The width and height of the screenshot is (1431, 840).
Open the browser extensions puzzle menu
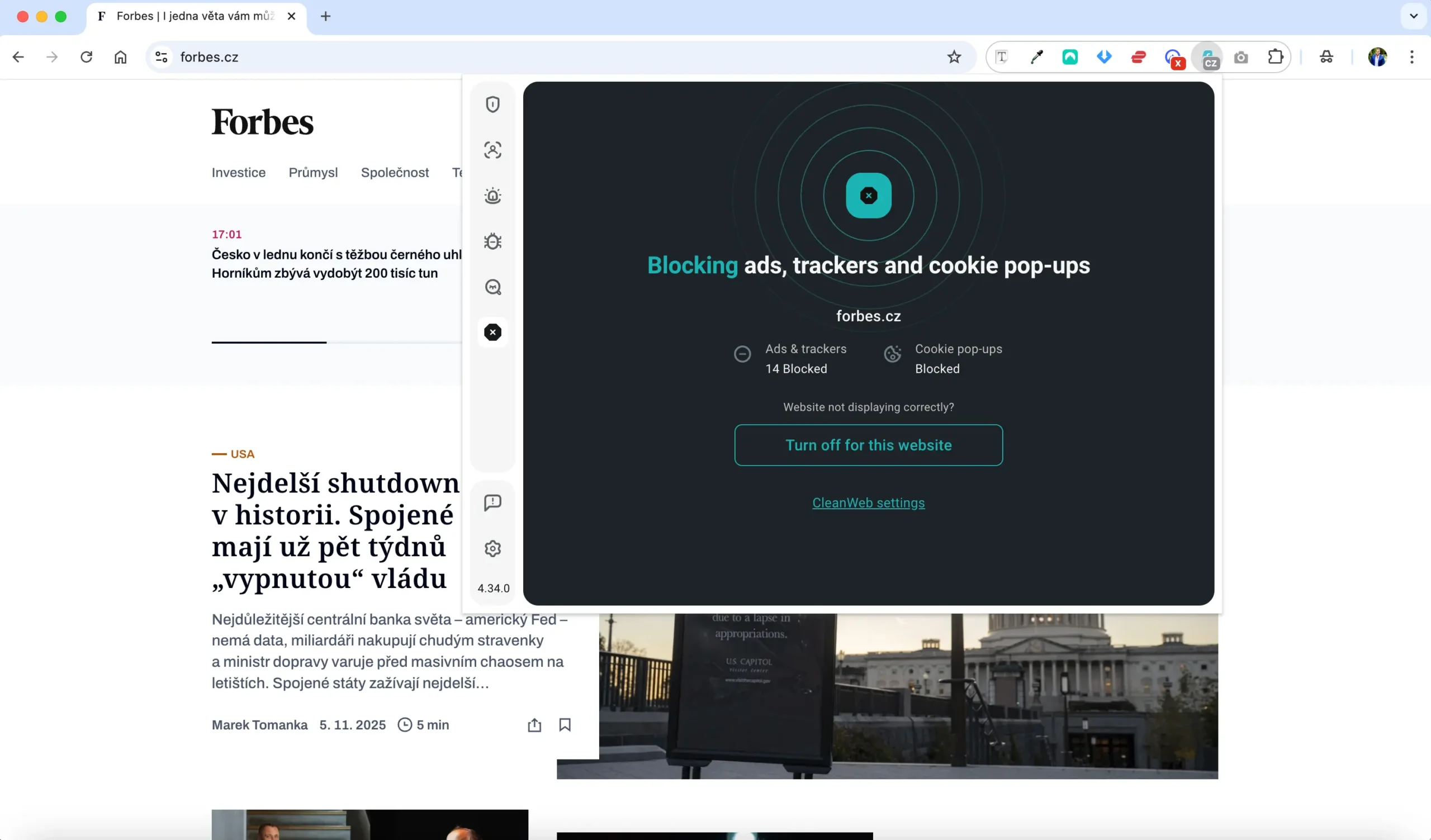(x=1276, y=57)
